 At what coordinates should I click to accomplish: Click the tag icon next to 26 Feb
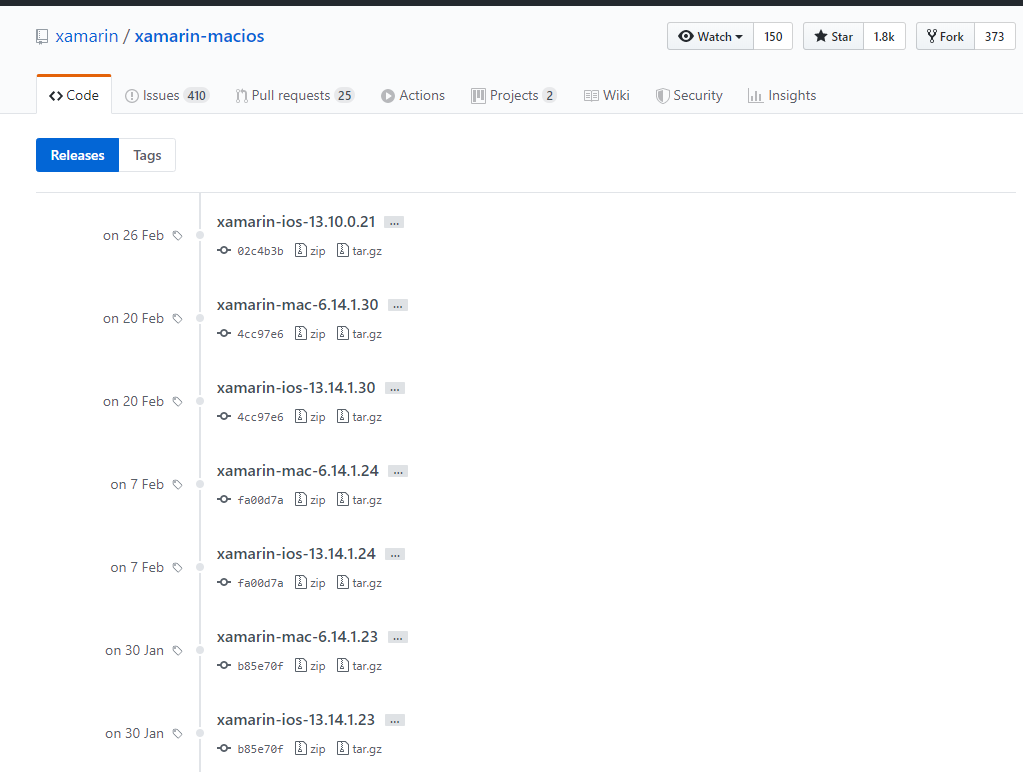tap(177, 236)
